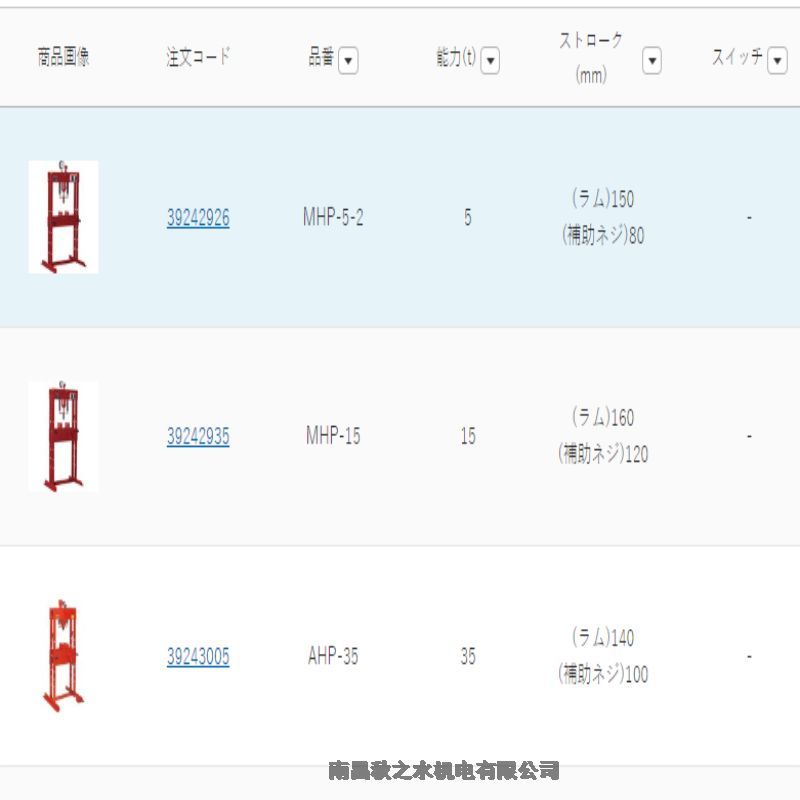This screenshot has width=800, height=800.
Task: Select the MHP-15 model number text
Action: (333, 437)
